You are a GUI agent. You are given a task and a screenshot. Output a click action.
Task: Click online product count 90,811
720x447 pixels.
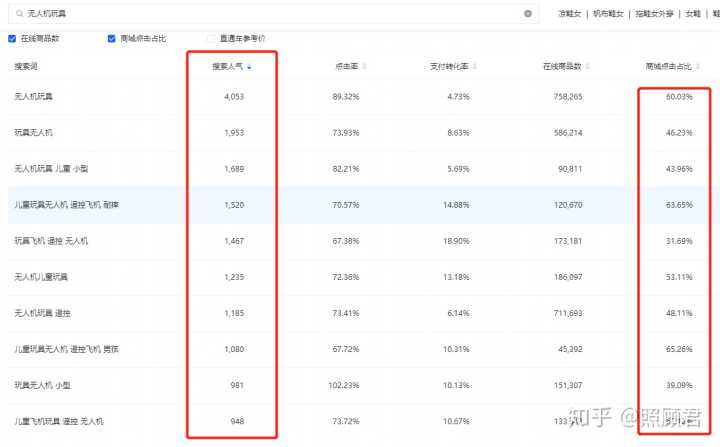click(570, 169)
